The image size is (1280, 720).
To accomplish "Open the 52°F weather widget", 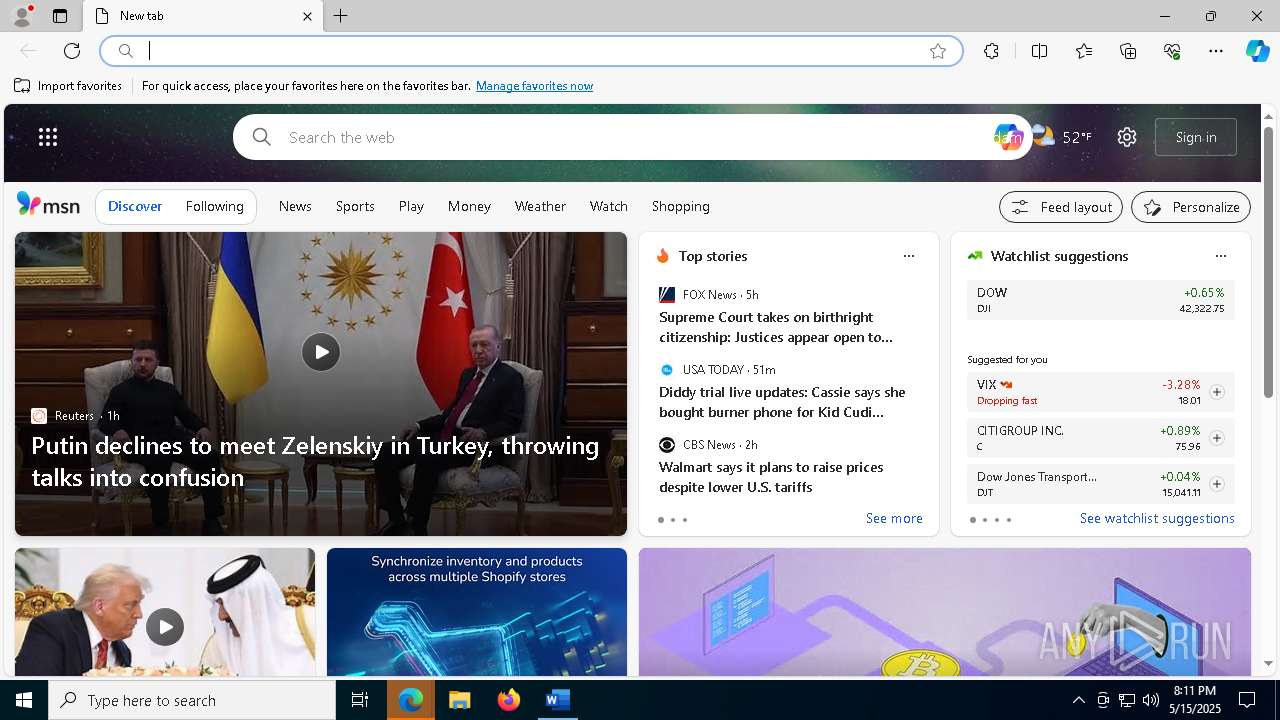I will point(1062,137).
